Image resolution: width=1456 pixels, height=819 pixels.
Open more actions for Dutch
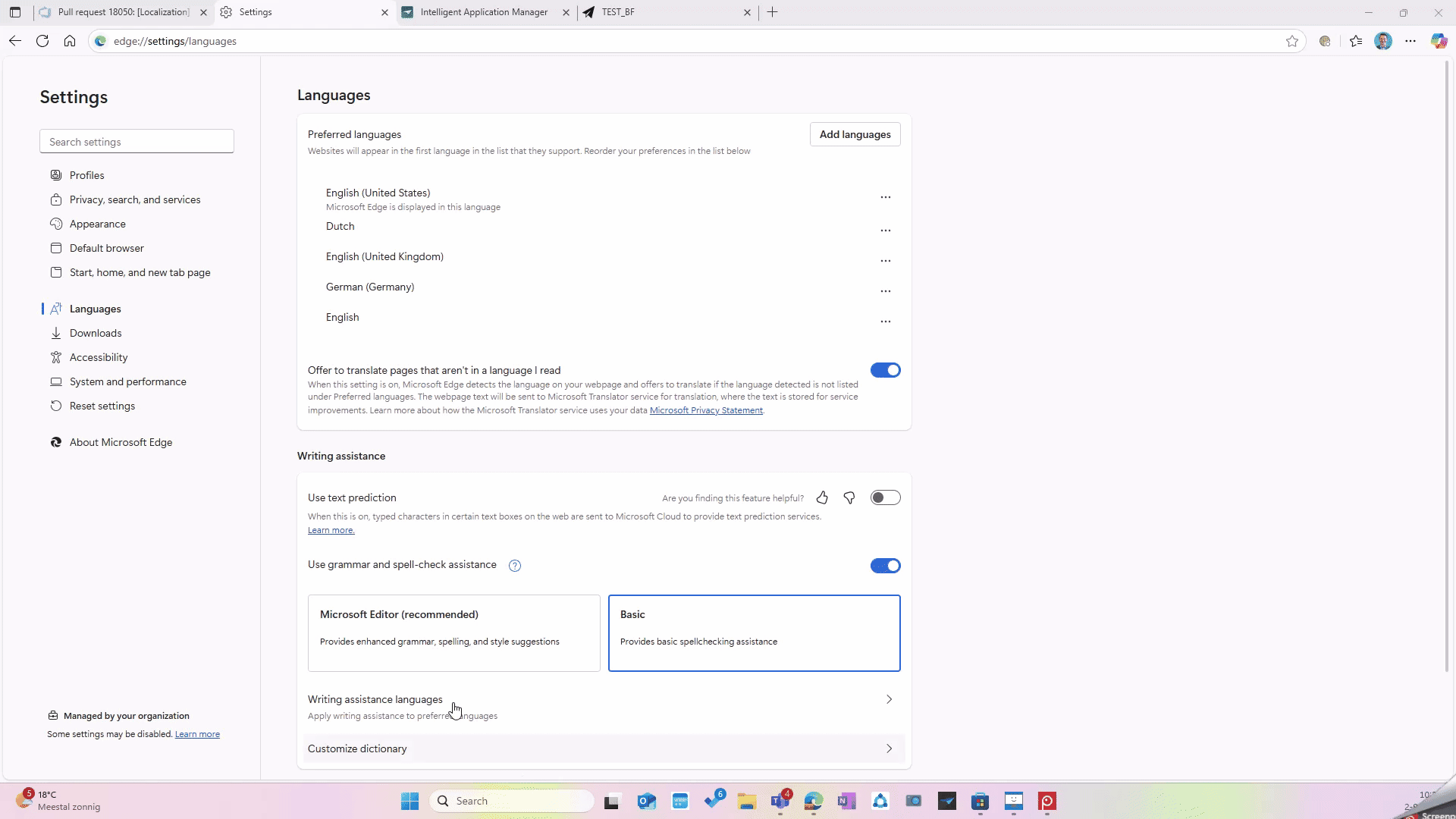(x=885, y=231)
